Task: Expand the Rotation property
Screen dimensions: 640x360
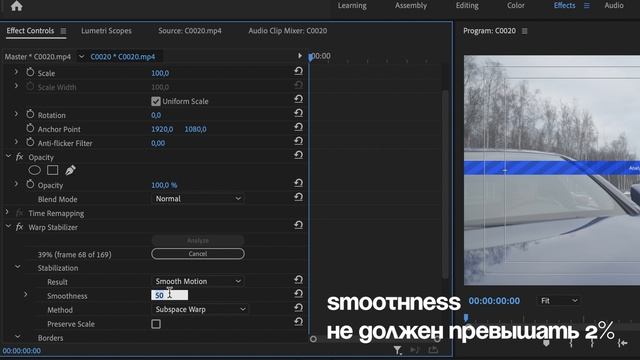Action: coord(16,114)
